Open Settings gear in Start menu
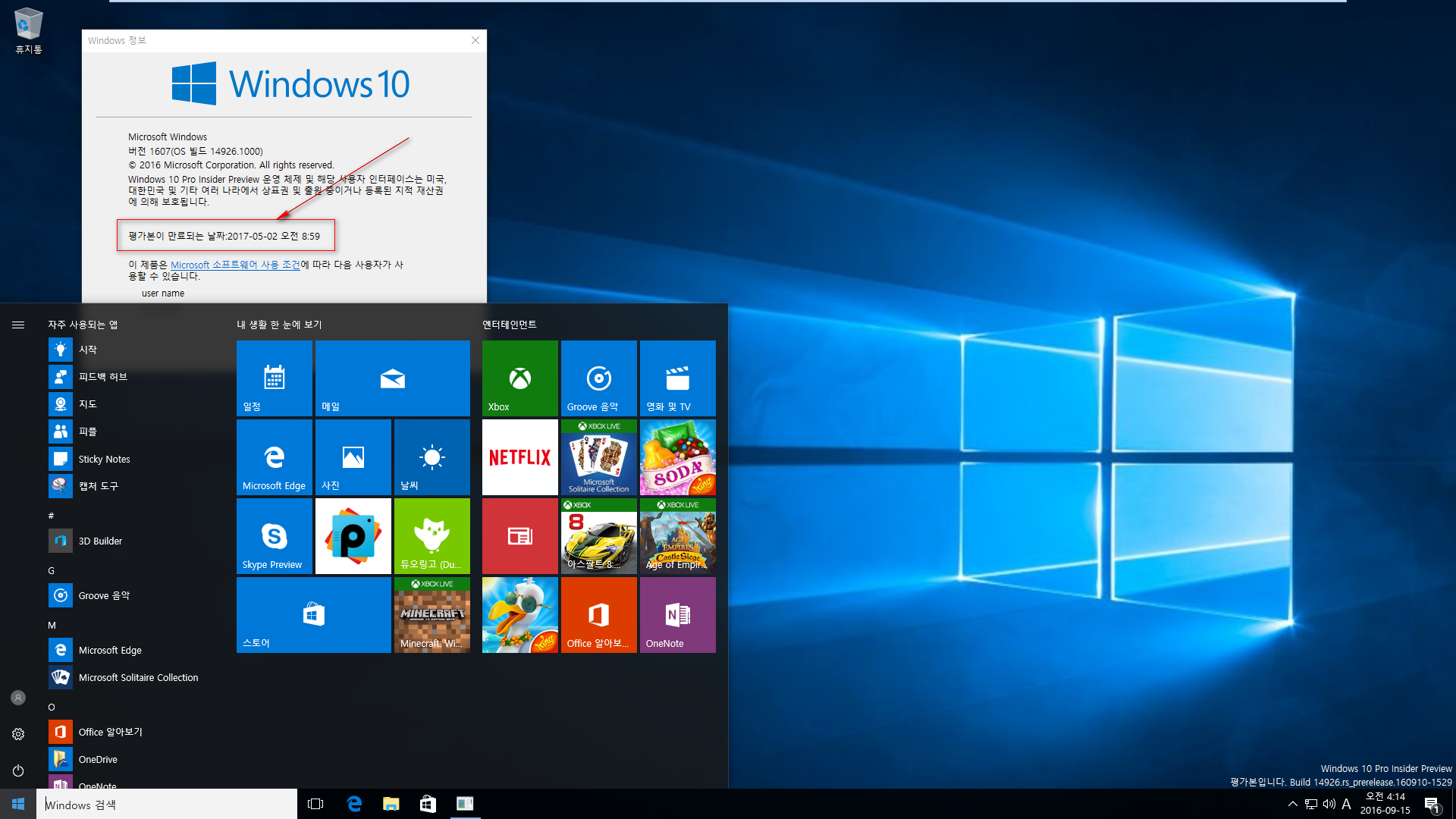Viewport: 1456px width, 819px height. 18,734
